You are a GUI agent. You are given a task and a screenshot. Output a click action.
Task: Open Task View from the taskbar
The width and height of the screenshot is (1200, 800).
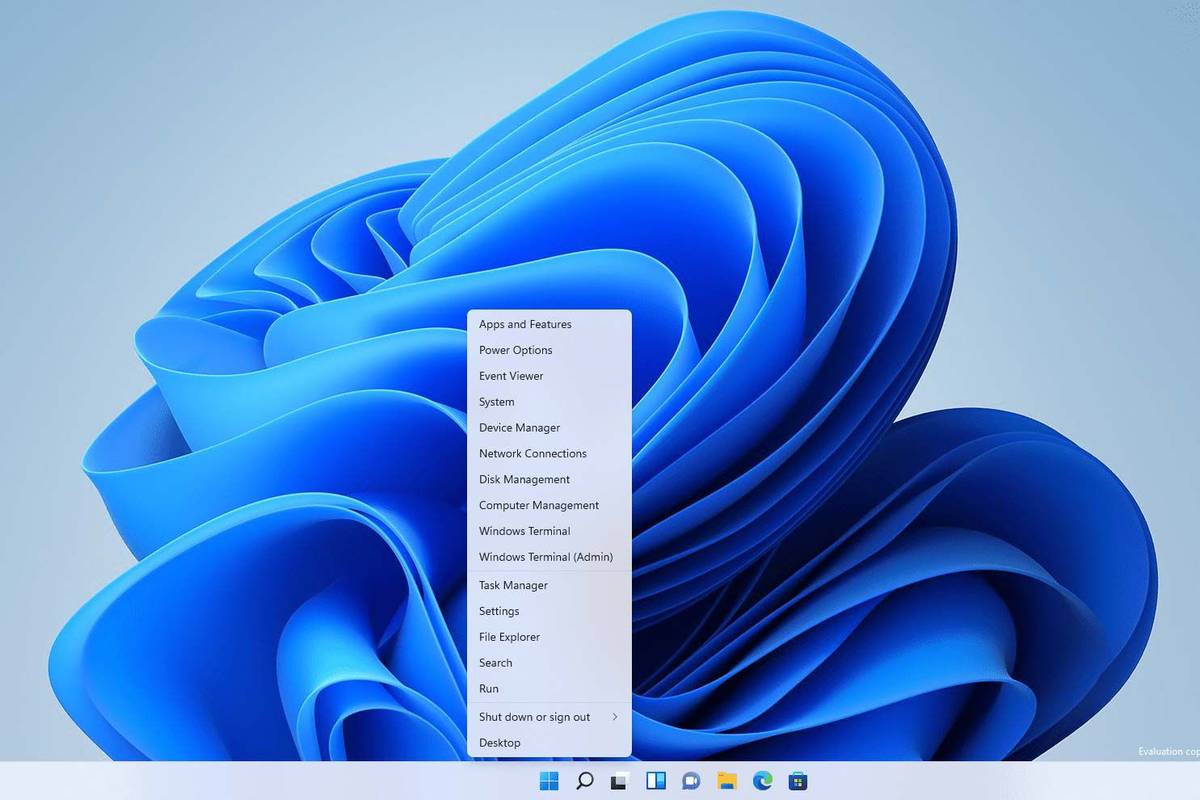pyautogui.click(x=620, y=781)
